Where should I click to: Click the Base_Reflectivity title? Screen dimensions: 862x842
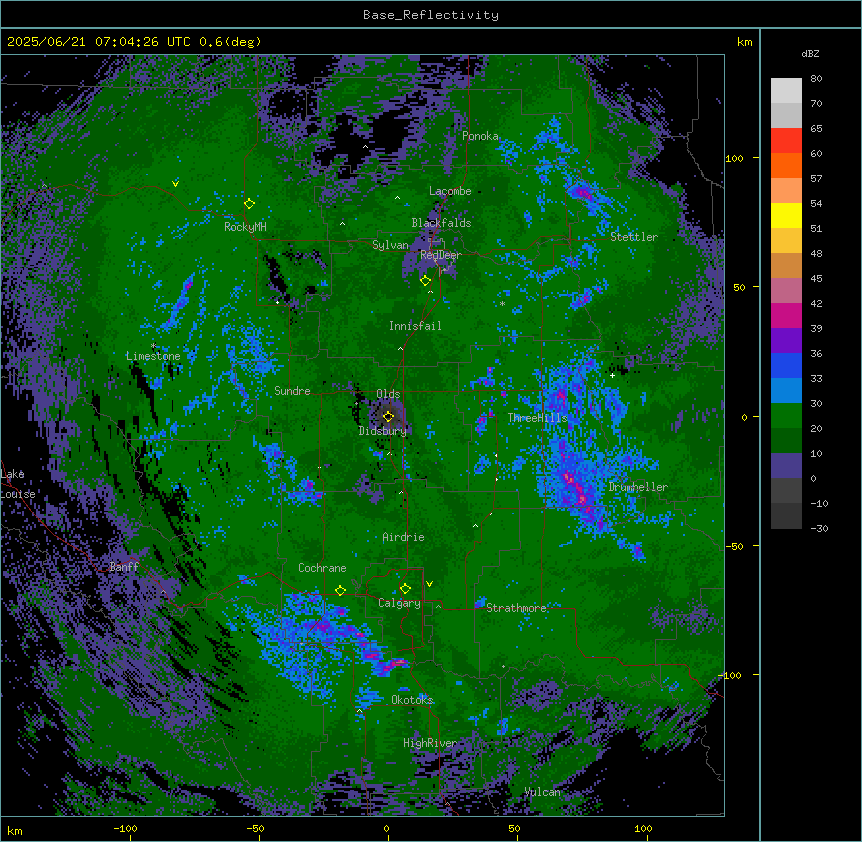(431, 15)
